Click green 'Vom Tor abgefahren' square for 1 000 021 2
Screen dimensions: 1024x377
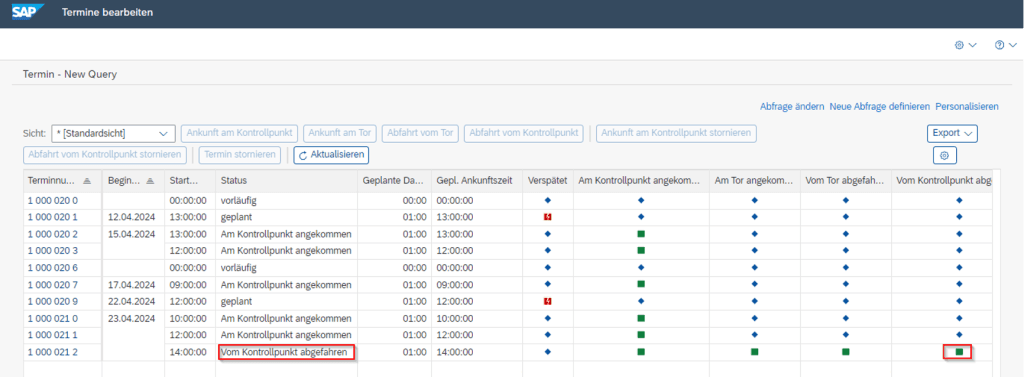coord(846,352)
